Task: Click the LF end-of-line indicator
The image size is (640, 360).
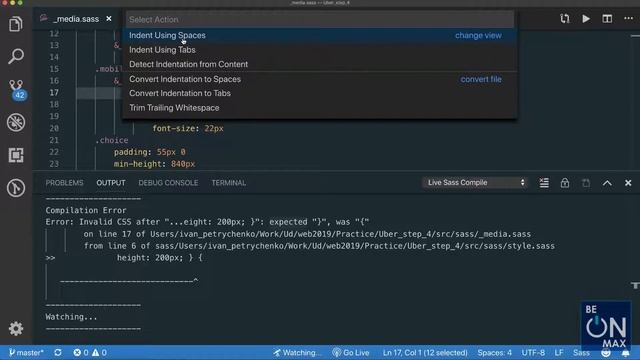Action: pyautogui.click(x=559, y=353)
